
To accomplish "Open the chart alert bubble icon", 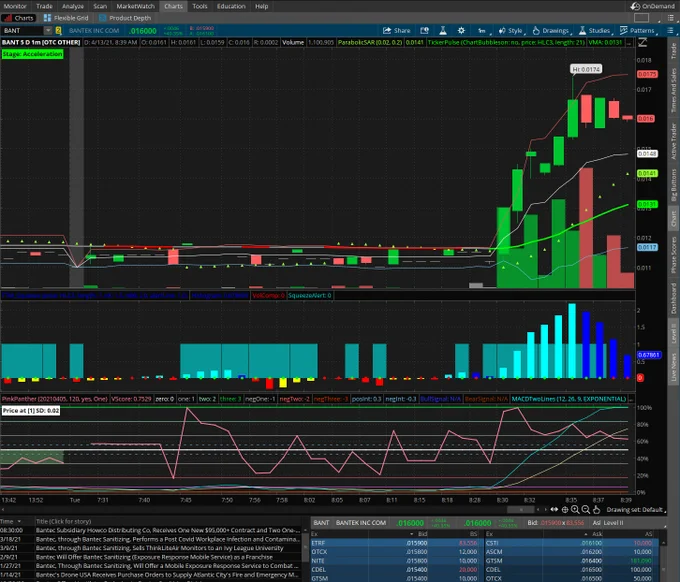I will (x=424, y=30).
